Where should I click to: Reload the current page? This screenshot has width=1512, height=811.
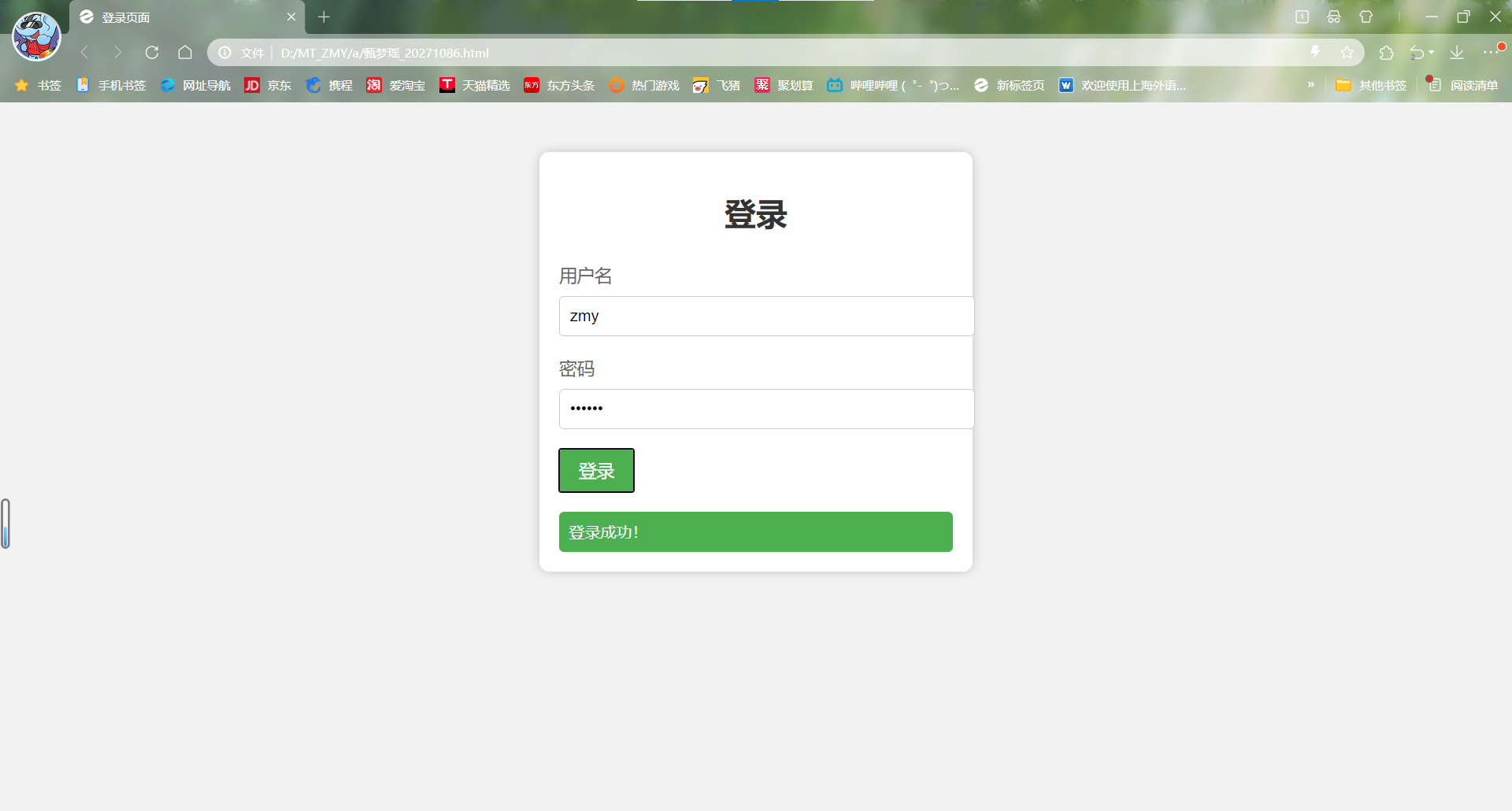(x=152, y=53)
